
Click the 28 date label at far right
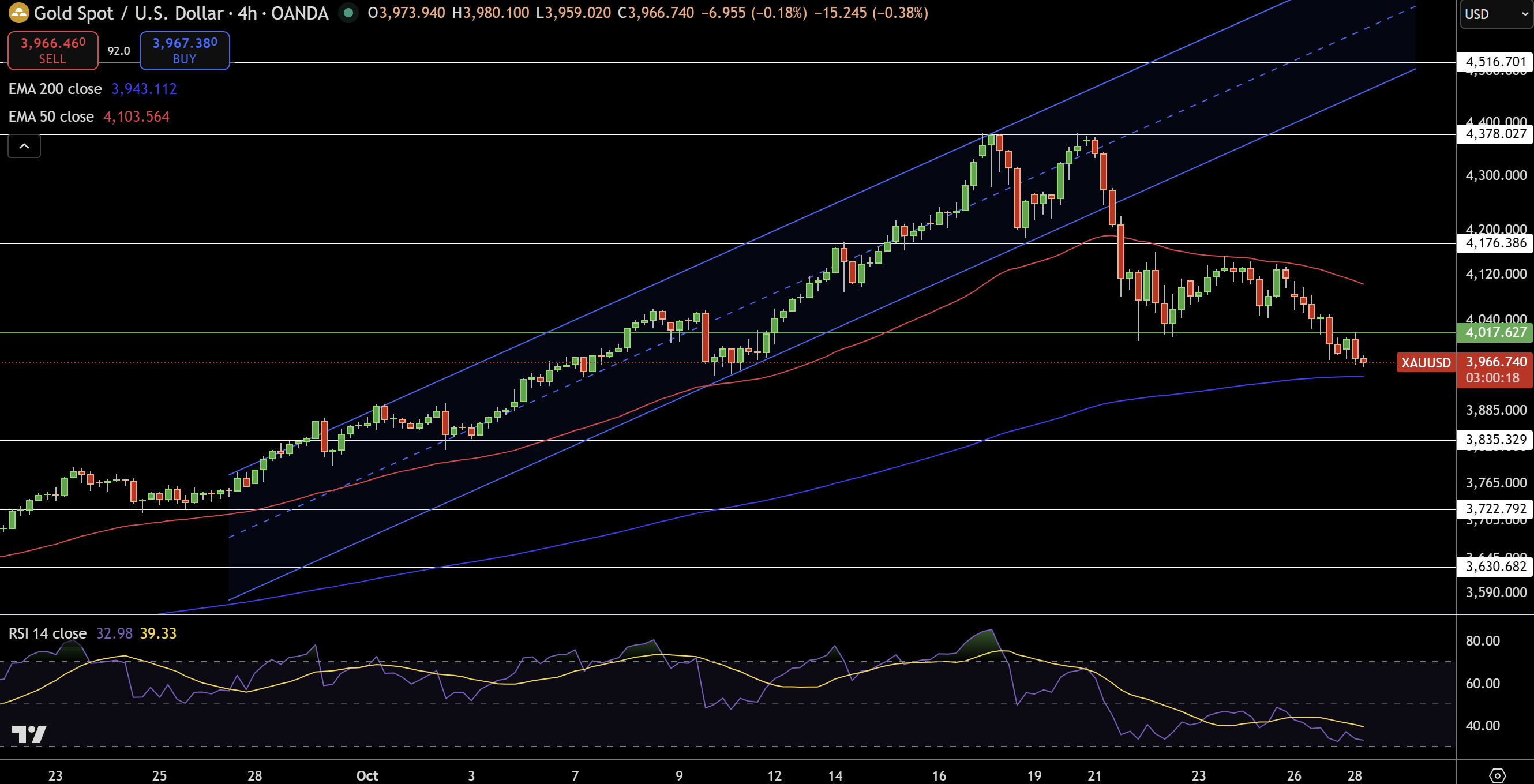click(x=1354, y=775)
